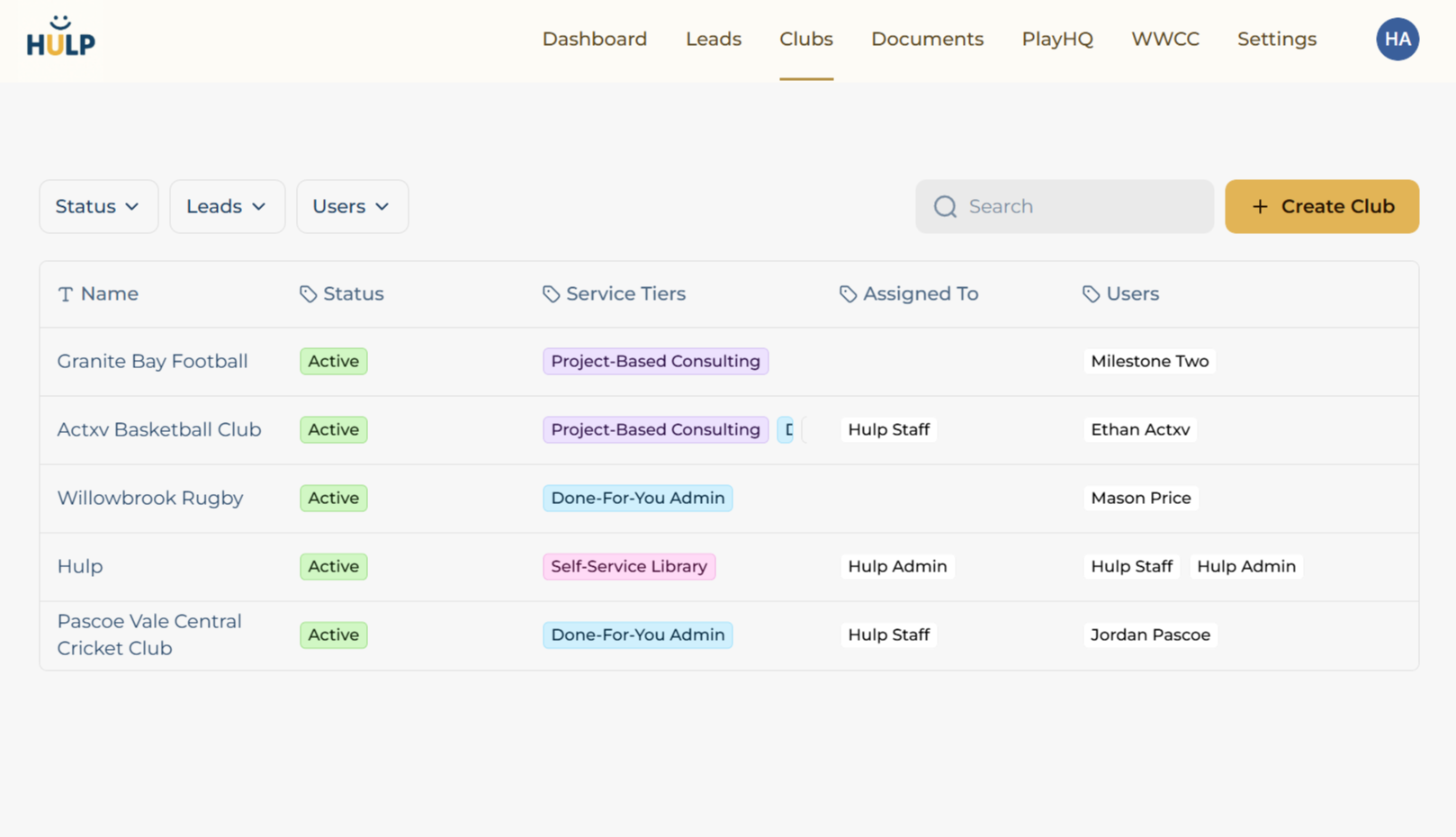Image resolution: width=1456 pixels, height=837 pixels.
Task: Click the Users column tag icon
Action: coord(1091,294)
